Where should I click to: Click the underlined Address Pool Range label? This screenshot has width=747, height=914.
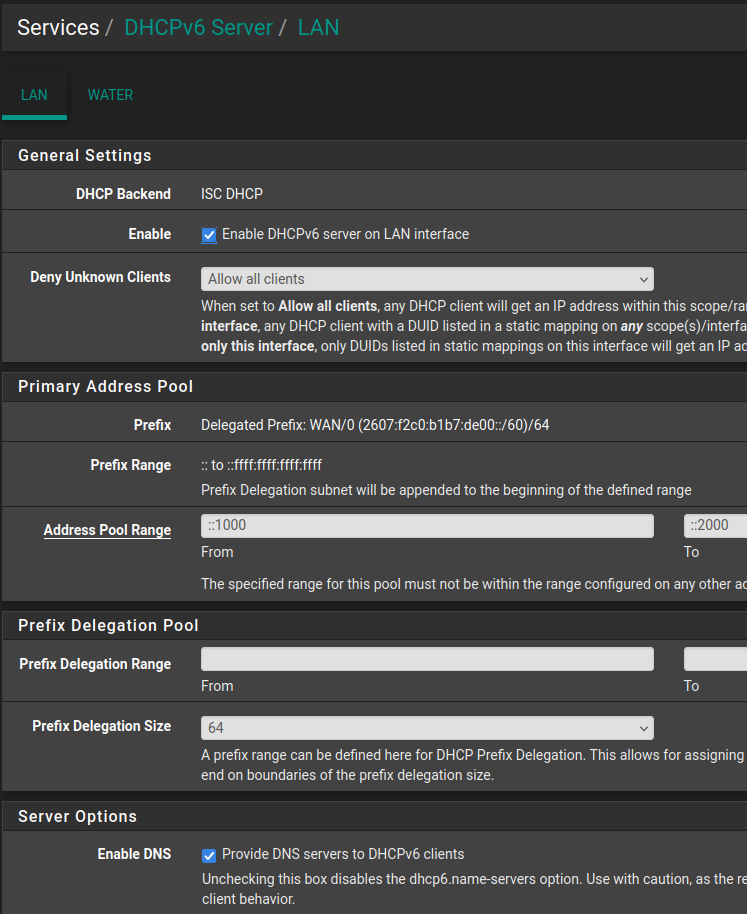pos(107,530)
